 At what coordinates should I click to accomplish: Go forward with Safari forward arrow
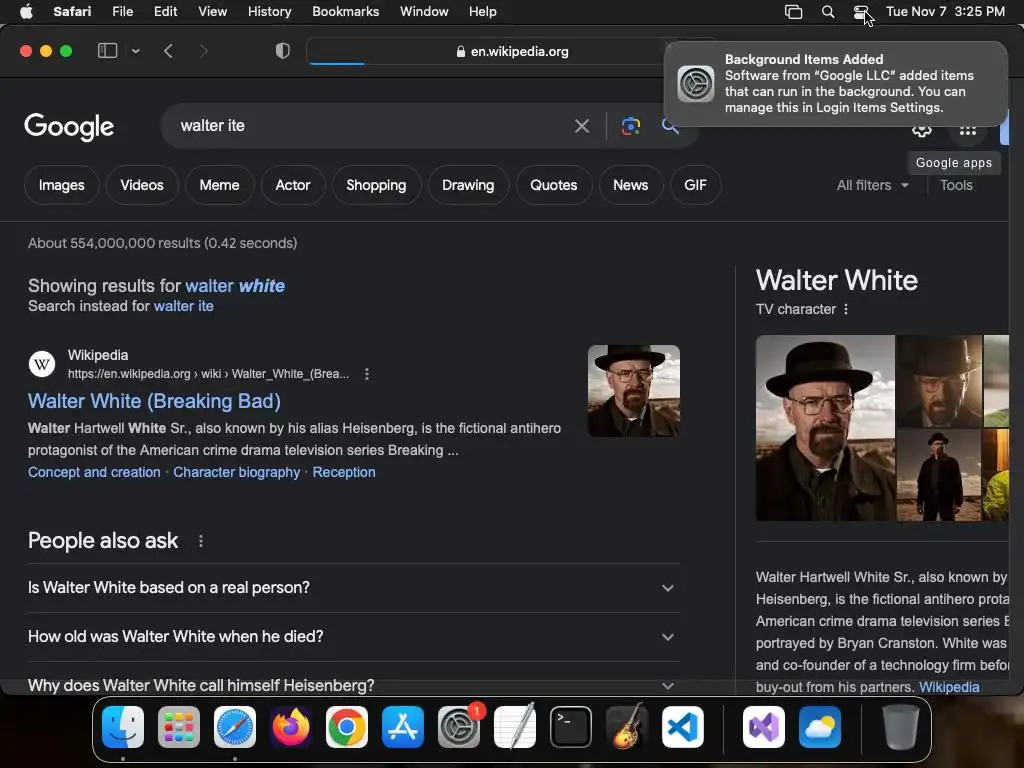click(x=203, y=51)
